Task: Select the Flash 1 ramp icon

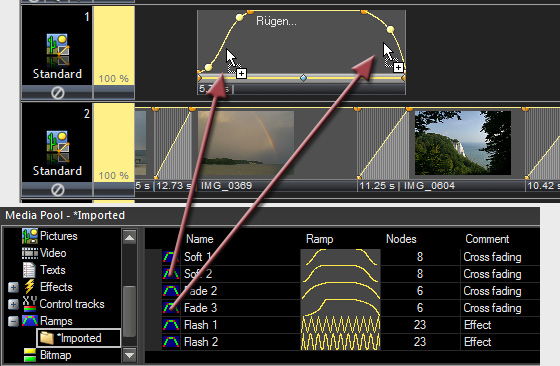Action: coord(171,325)
